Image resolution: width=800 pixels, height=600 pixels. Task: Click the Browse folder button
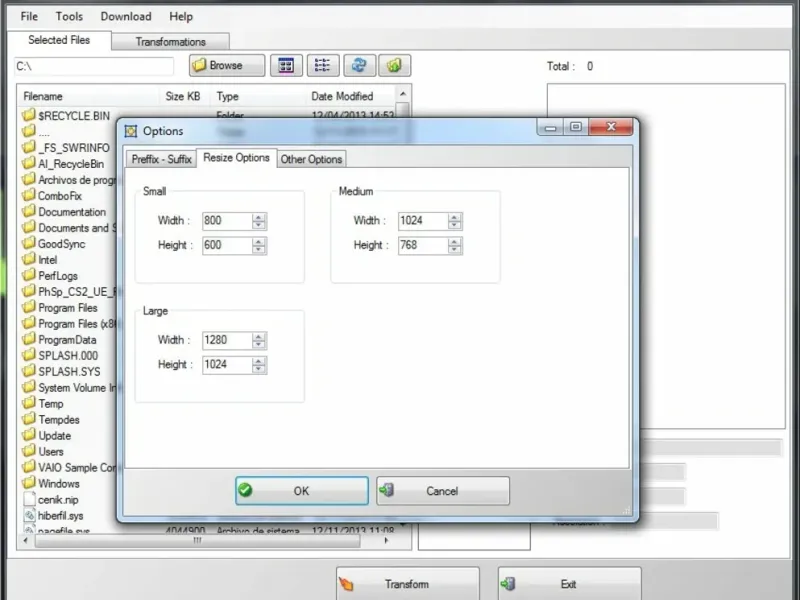(x=227, y=65)
